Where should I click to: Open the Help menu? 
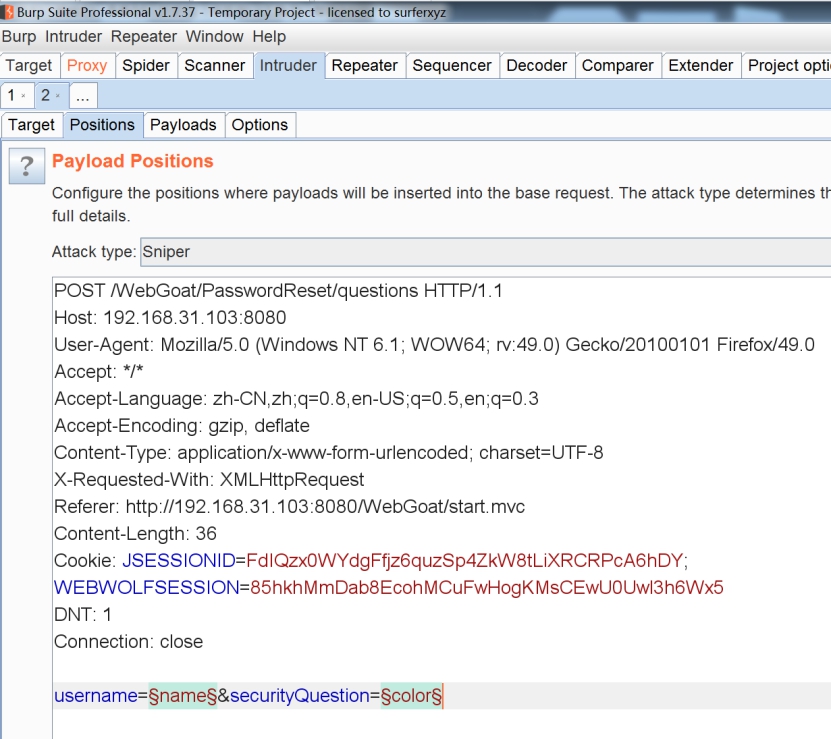coord(269,37)
